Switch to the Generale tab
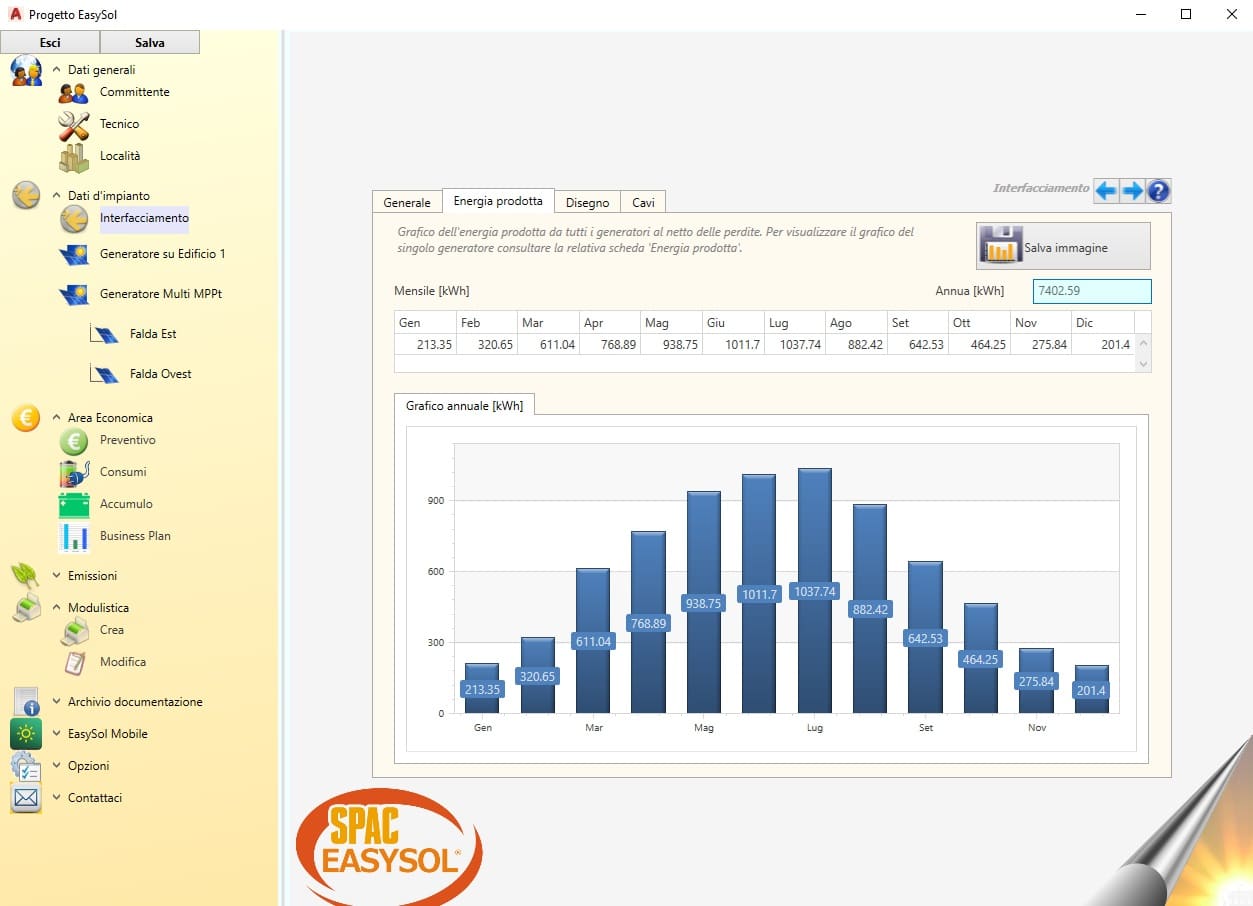The height and width of the screenshot is (906, 1253). pyautogui.click(x=407, y=202)
